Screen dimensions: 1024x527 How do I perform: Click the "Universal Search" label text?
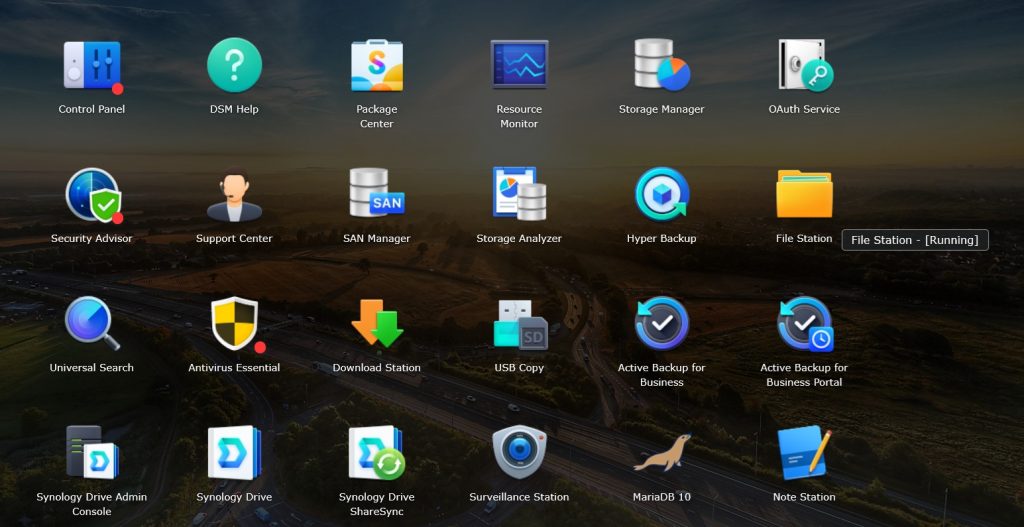(91, 368)
